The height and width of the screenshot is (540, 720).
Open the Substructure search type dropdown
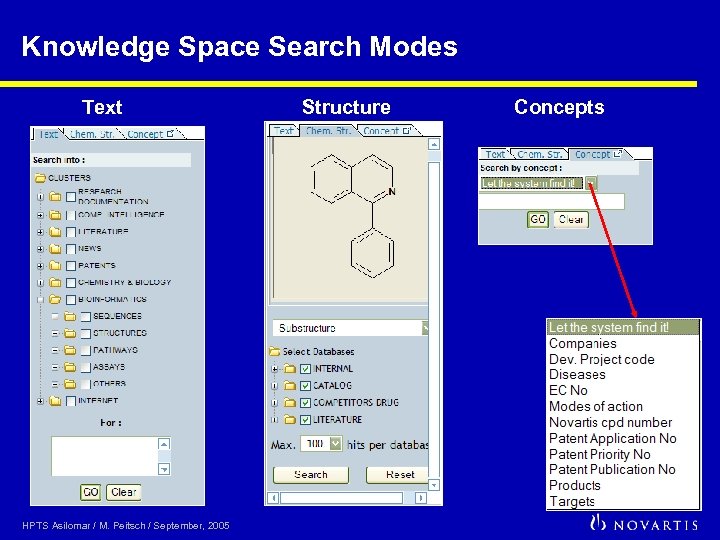[425, 328]
